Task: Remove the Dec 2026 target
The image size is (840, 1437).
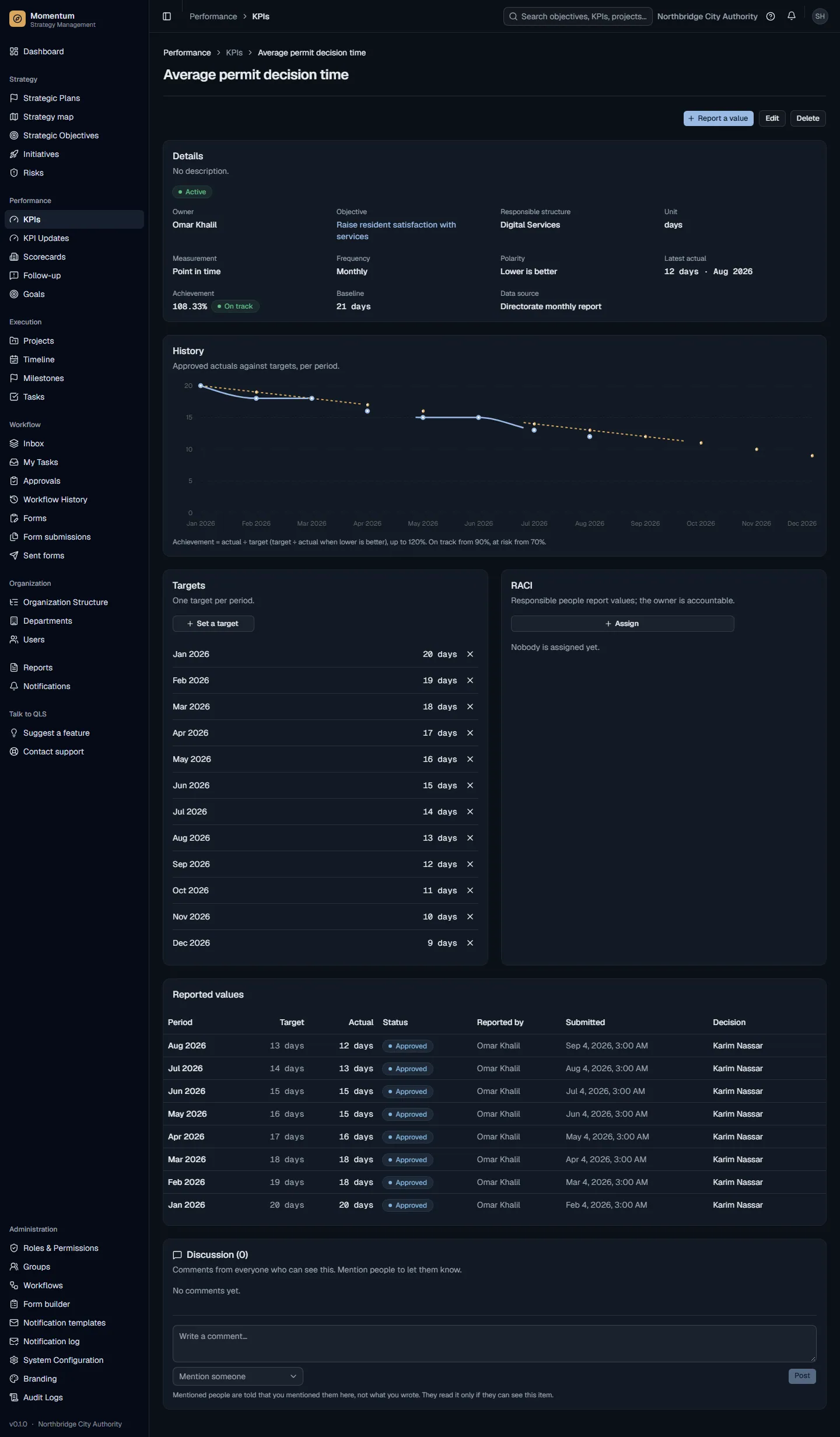Action: coord(470,943)
